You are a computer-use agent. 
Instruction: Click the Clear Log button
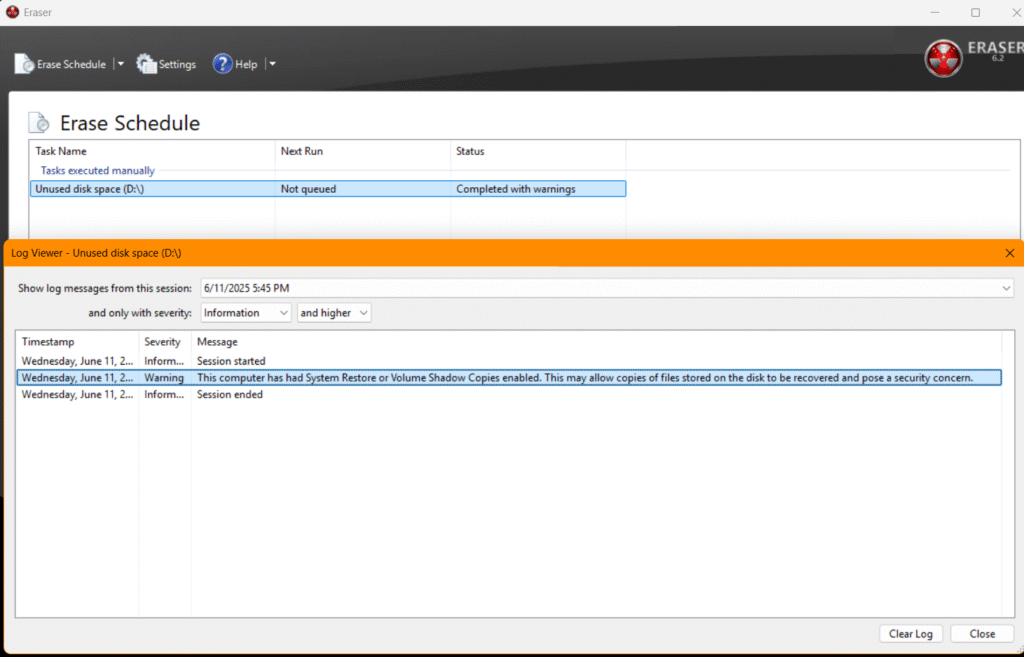tap(910, 633)
